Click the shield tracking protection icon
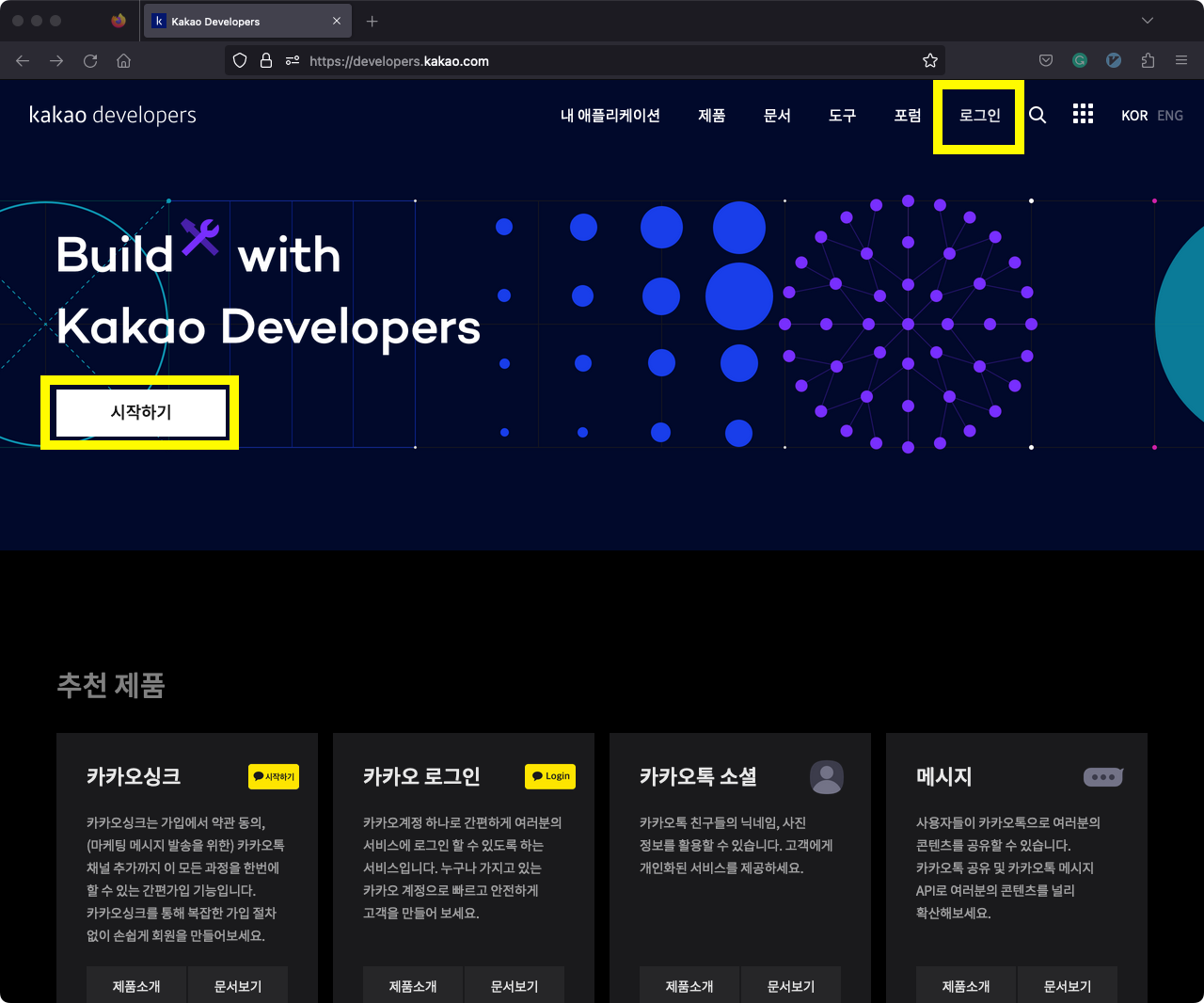1204x1003 pixels. point(240,61)
